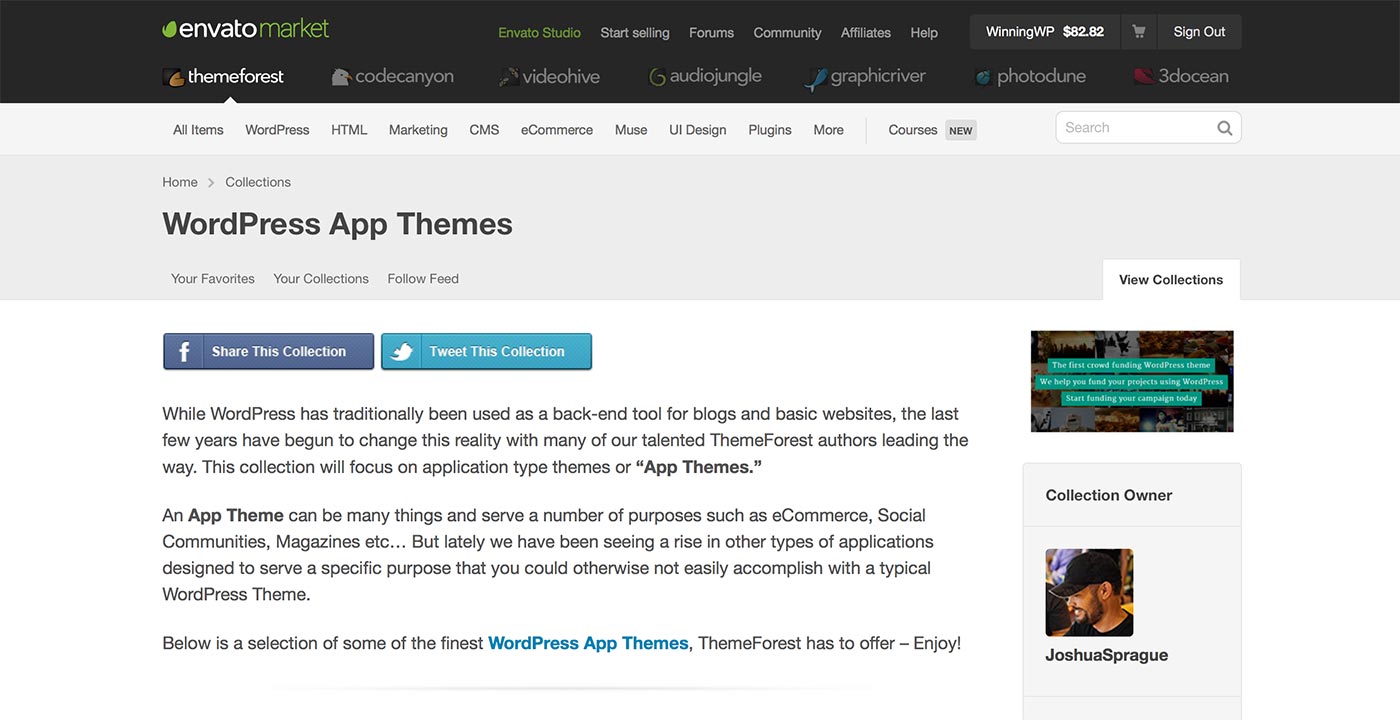
Task: Open the Follow Feed tab
Action: (423, 279)
